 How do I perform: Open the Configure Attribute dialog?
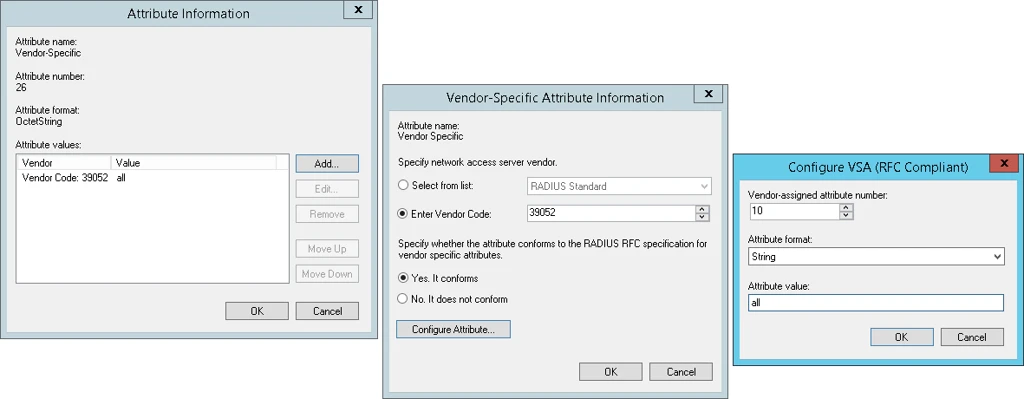click(453, 329)
